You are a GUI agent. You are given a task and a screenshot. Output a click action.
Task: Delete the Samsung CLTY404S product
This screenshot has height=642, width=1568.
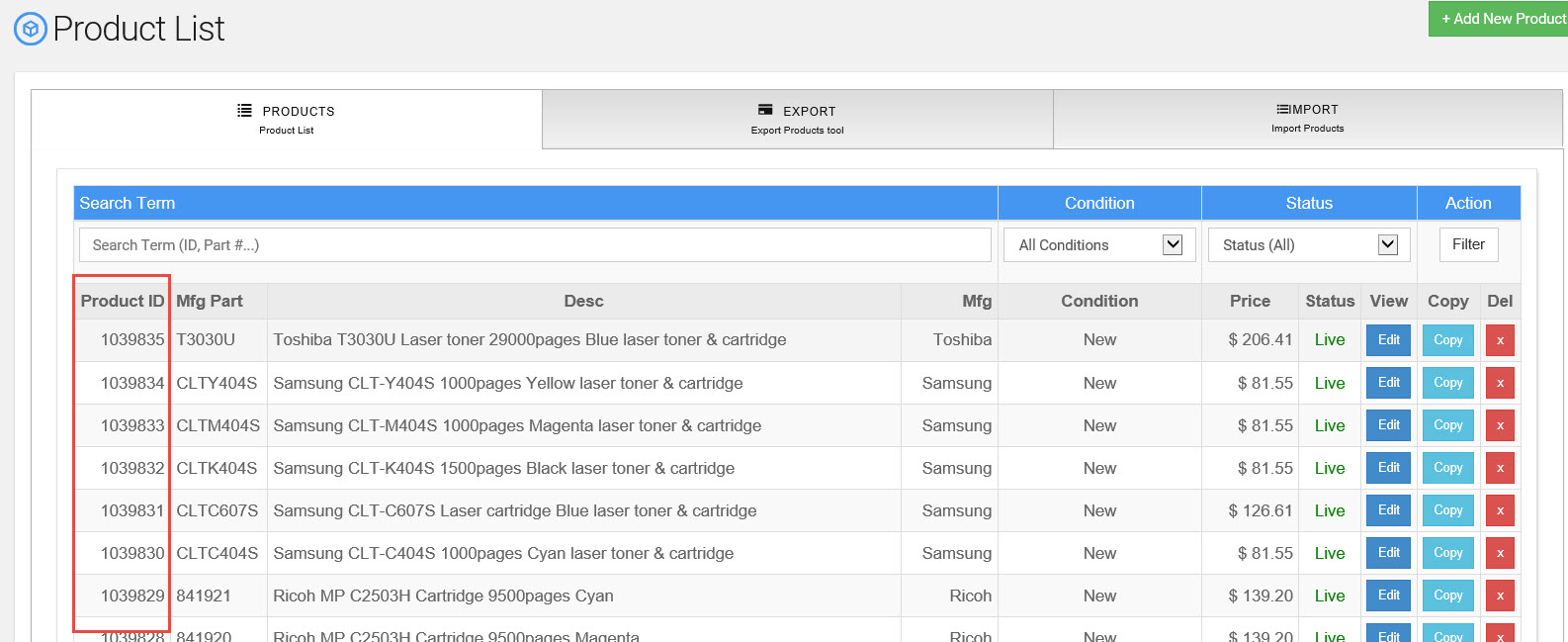coord(1499,383)
